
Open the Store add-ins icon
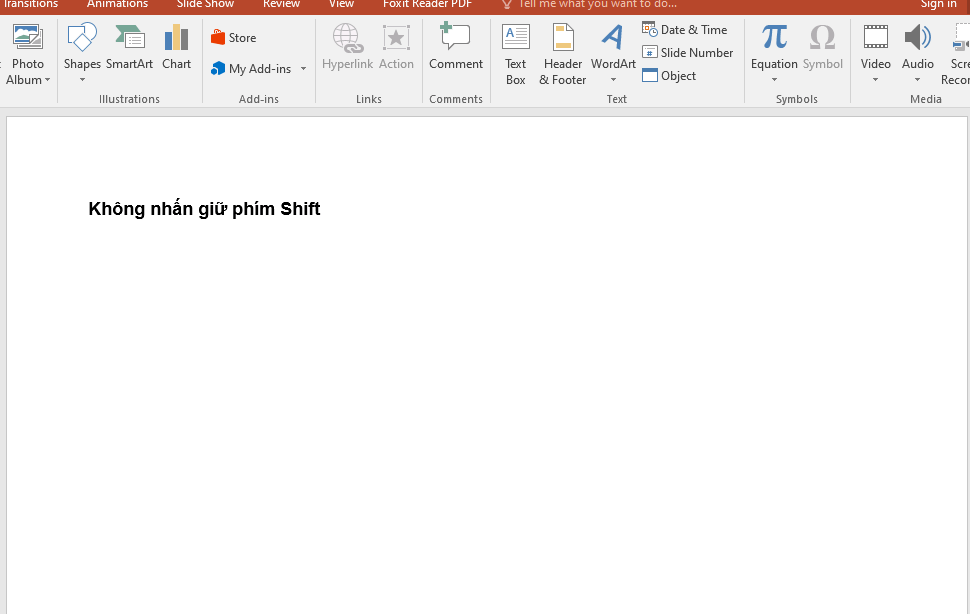coord(234,38)
